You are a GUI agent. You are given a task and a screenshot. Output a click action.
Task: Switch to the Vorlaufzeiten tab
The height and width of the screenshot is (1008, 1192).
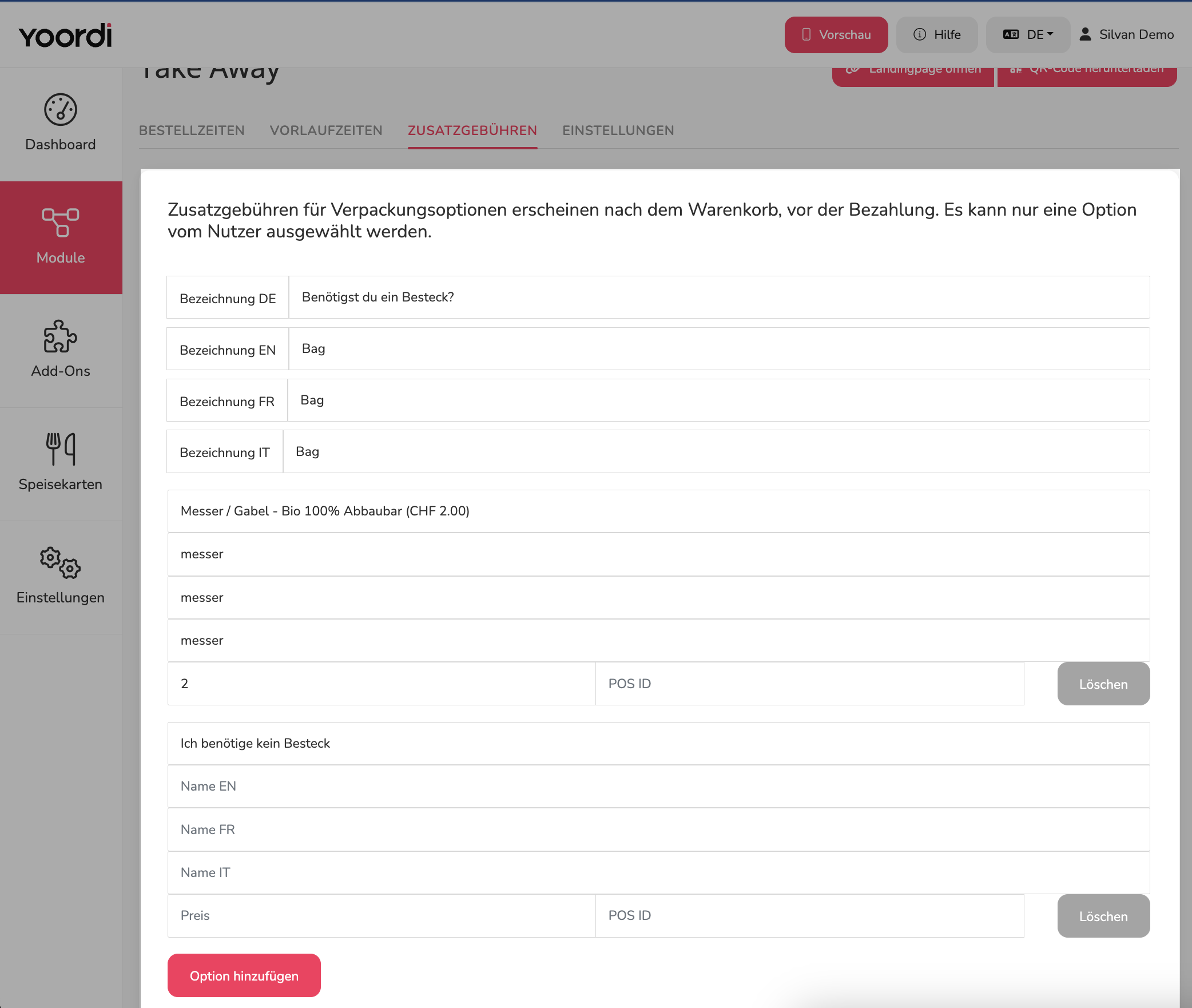326,130
